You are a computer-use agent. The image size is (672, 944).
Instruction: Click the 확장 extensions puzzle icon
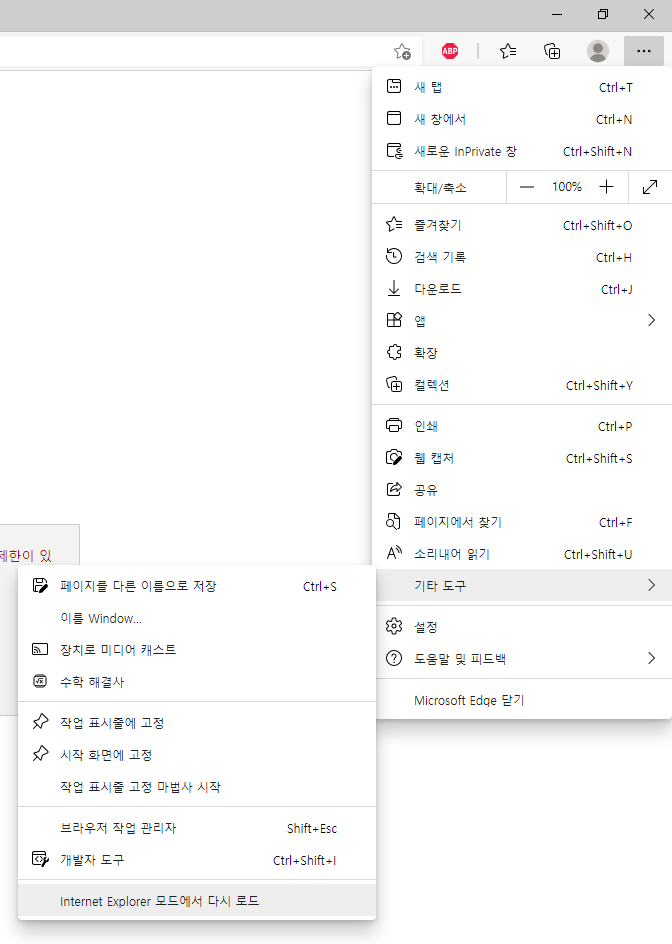click(394, 352)
